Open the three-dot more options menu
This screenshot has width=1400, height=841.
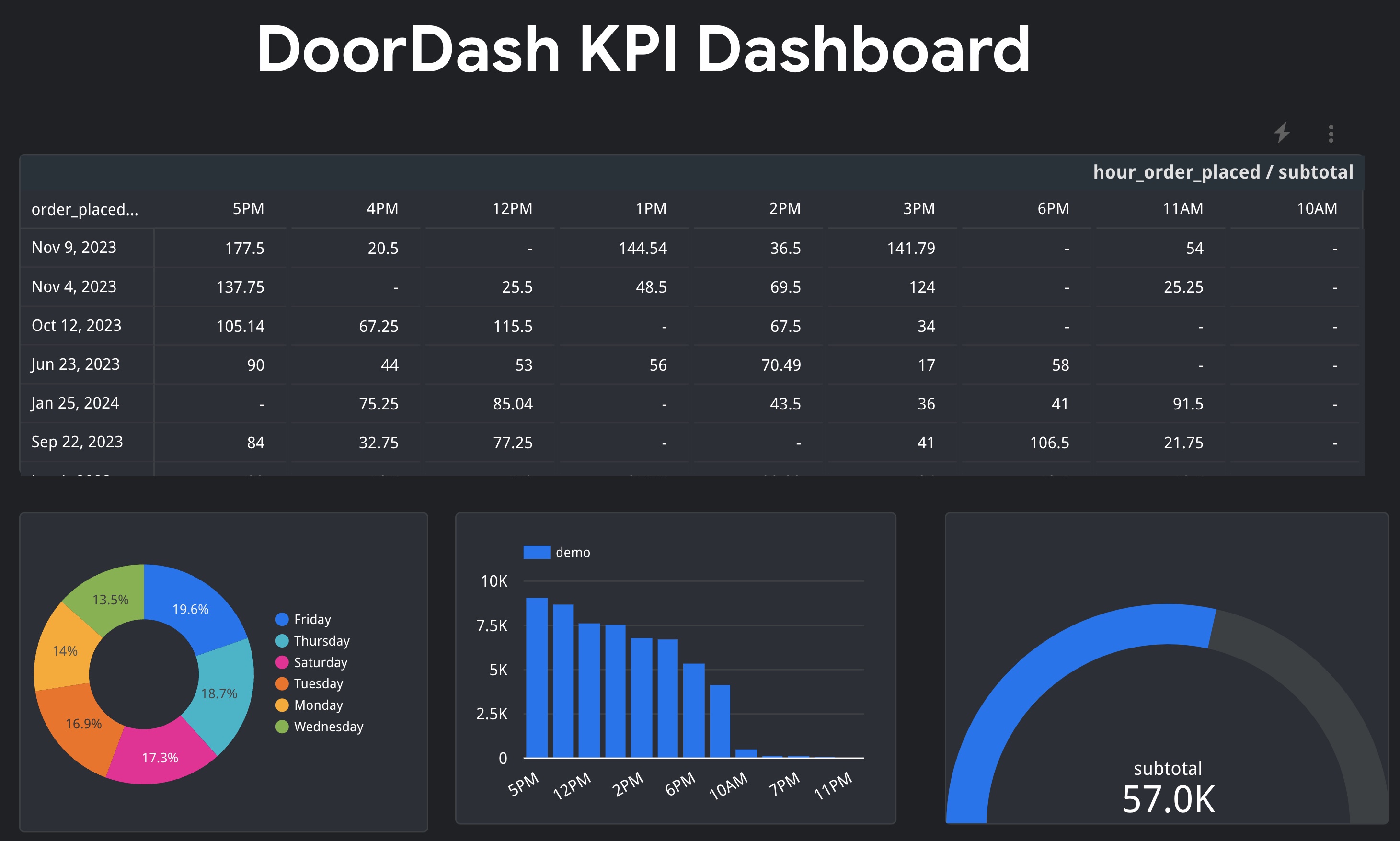[1331, 134]
